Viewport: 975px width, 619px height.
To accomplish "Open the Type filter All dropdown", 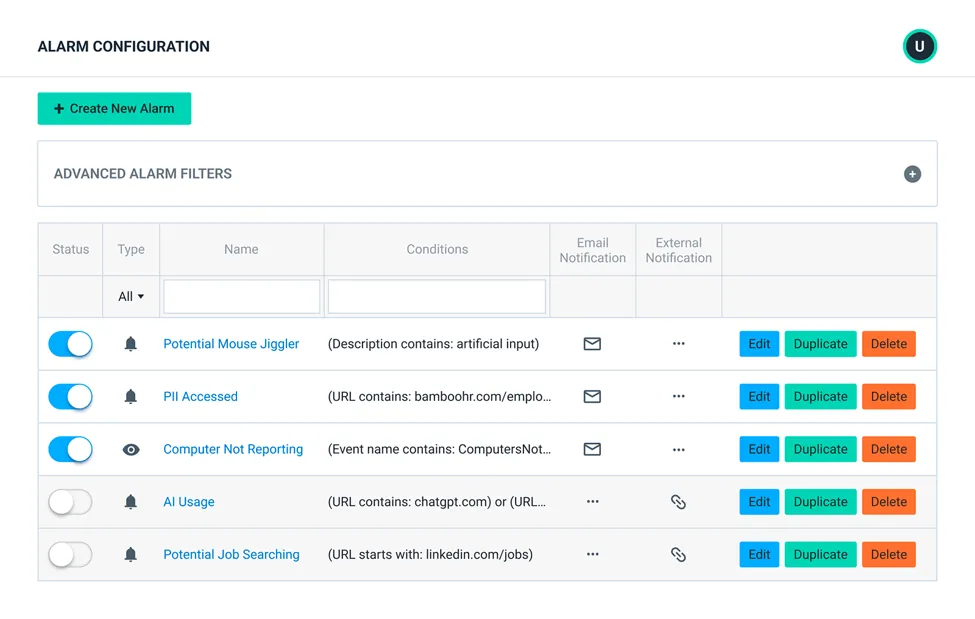I will point(131,297).
